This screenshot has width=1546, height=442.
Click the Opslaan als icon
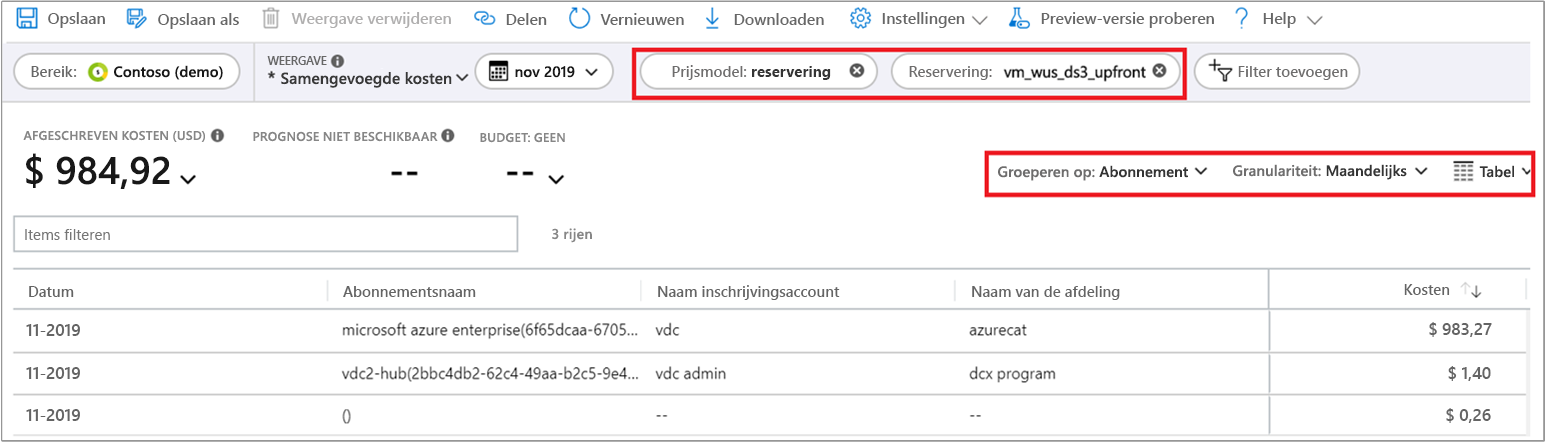(x=136, y=18)
